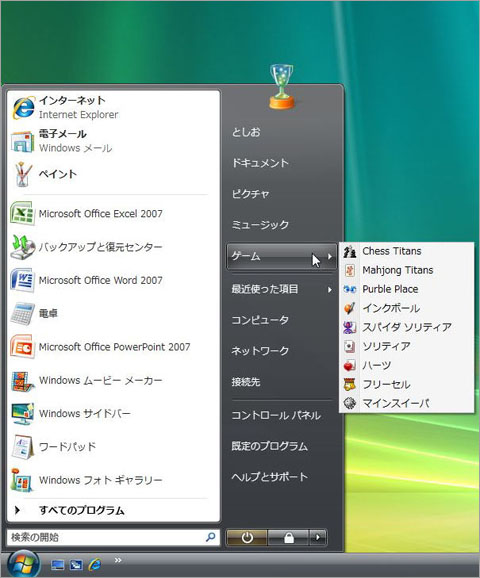Click the PowerPoint 2007 icon
Viewport: 480px width, 578px height.
pyautogui.click(x=22, y=347)
